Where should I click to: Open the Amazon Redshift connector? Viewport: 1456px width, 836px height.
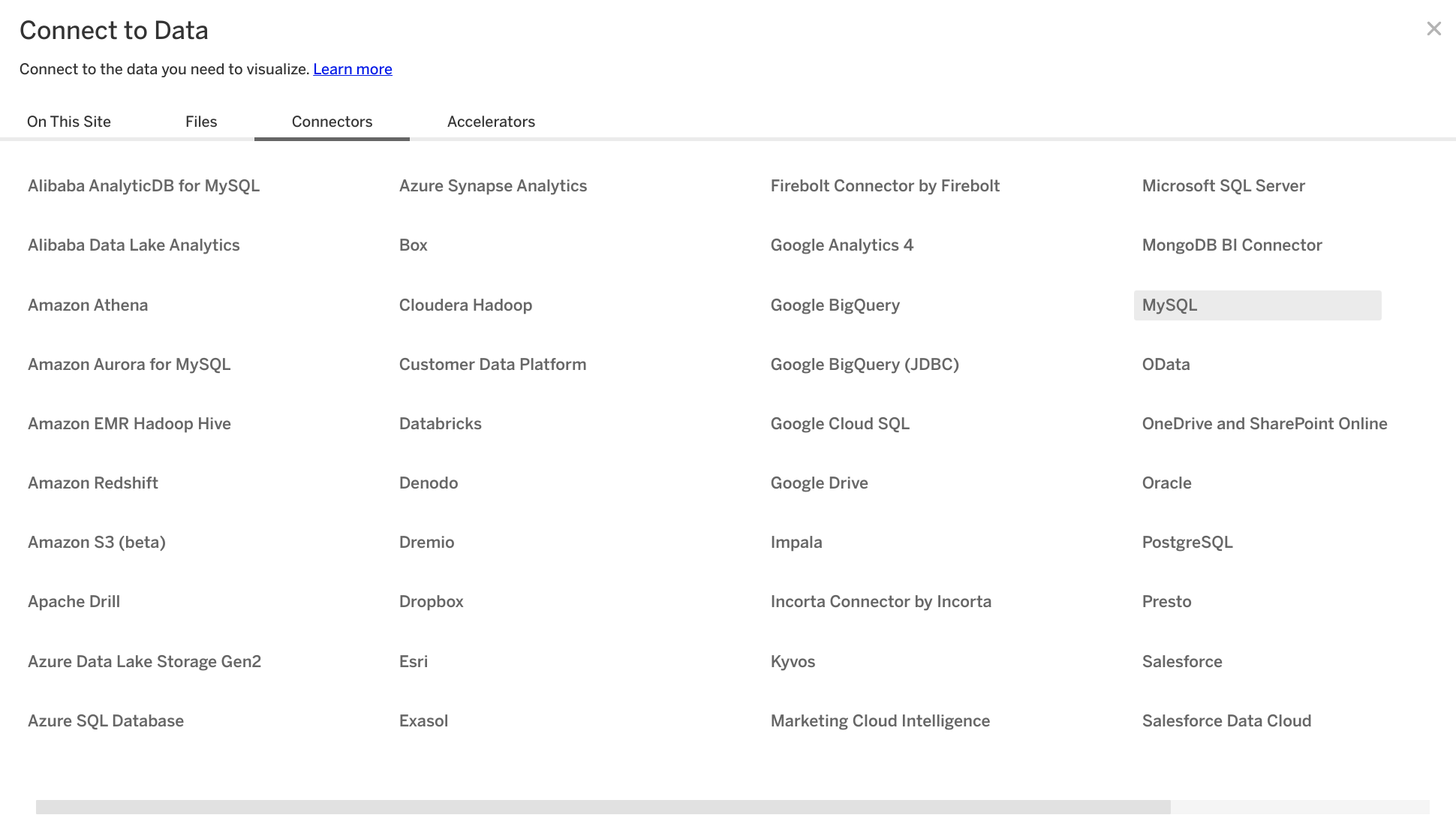tap(93, 482)
